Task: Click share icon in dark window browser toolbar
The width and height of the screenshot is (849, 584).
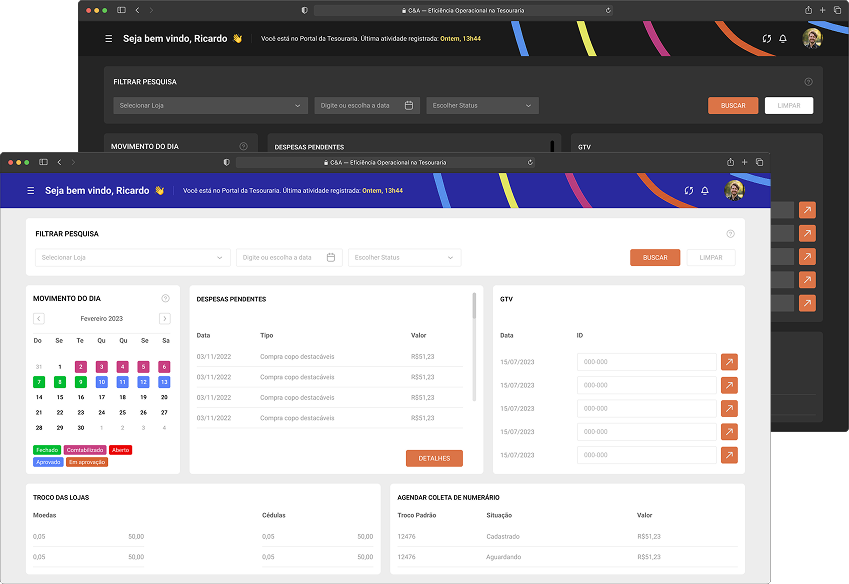Action: click(x=808, y=10)
